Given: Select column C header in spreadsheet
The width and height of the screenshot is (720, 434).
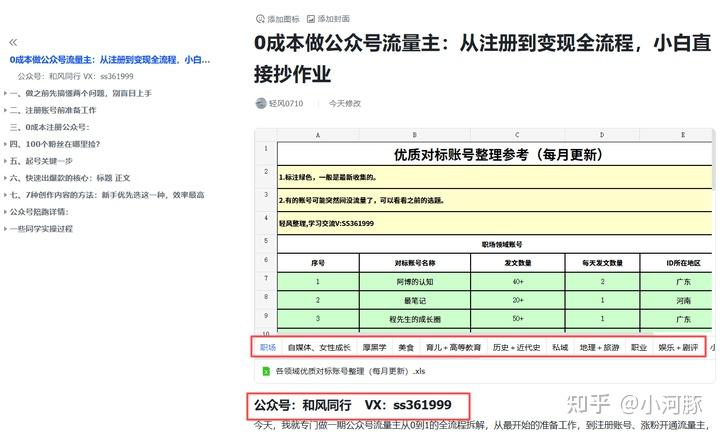Looking at the screenshot, I should pyautogui.click(x=518, y=135).
